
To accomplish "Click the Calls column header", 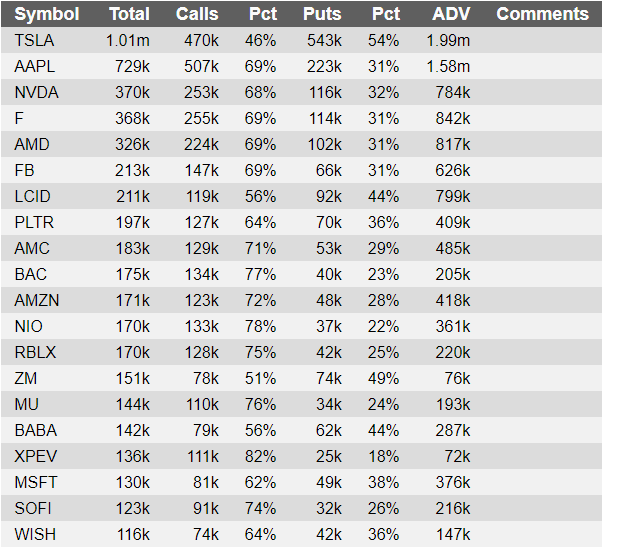I will coord(197,14).
